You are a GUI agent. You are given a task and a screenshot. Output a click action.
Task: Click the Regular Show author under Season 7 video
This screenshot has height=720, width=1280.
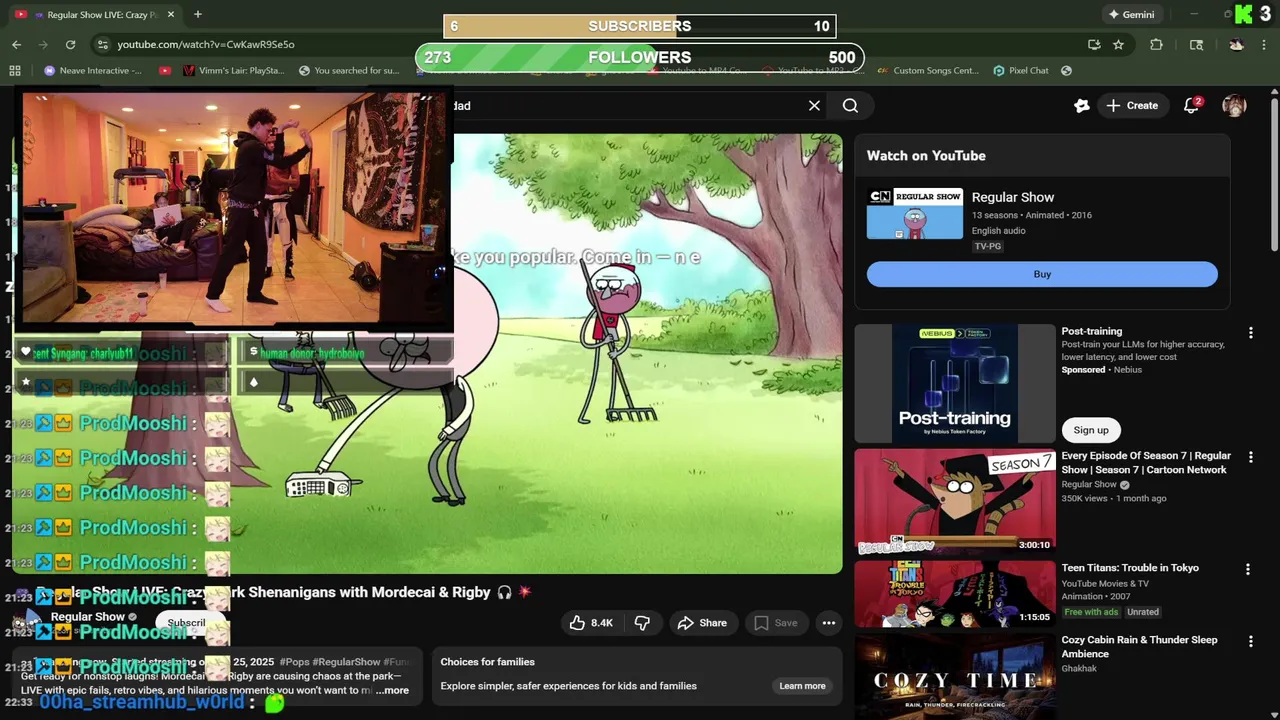point(1089,485)
